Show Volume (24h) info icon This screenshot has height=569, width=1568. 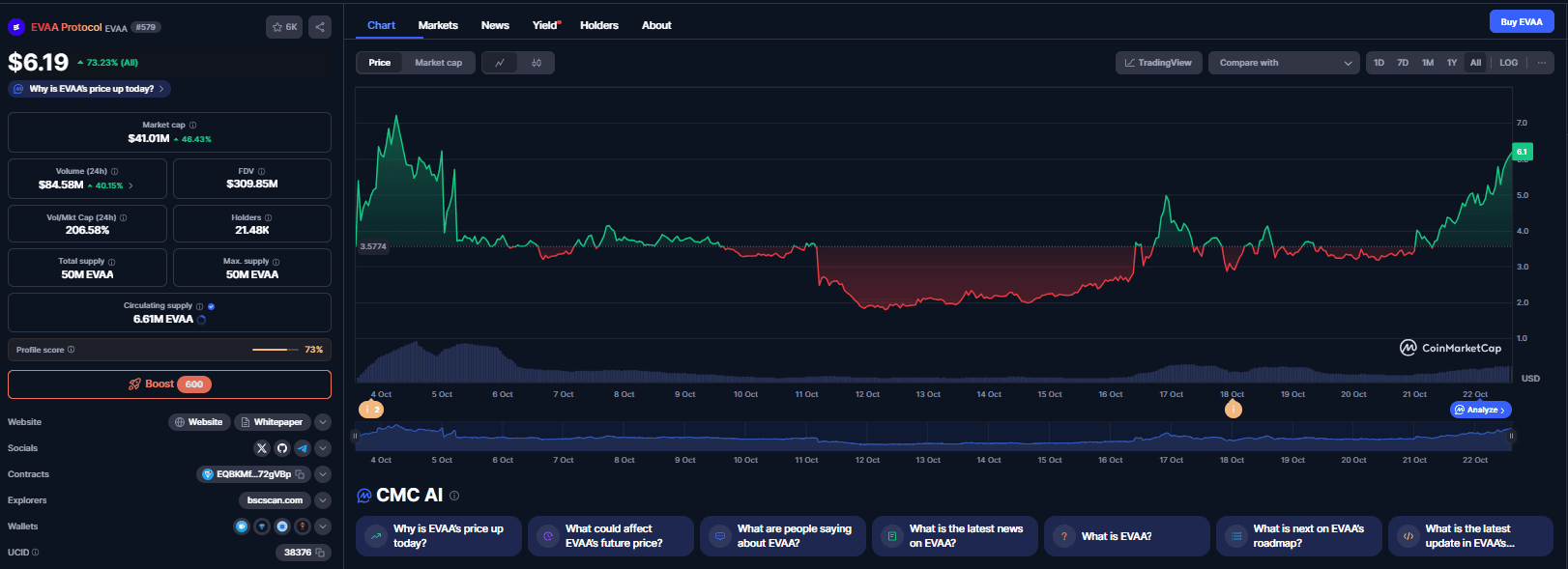[114, 171]
